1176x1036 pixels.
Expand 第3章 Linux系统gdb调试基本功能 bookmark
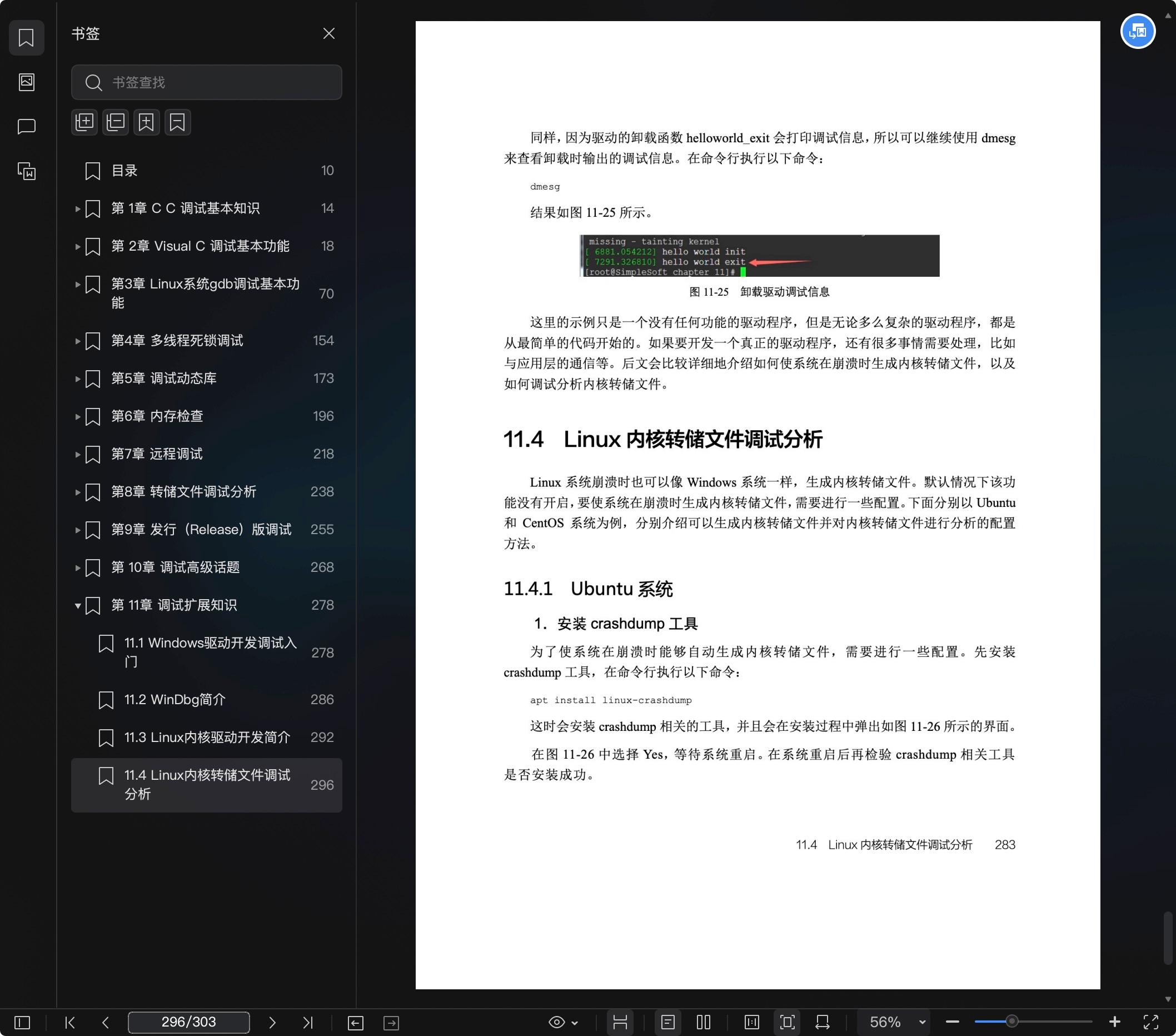77,284
